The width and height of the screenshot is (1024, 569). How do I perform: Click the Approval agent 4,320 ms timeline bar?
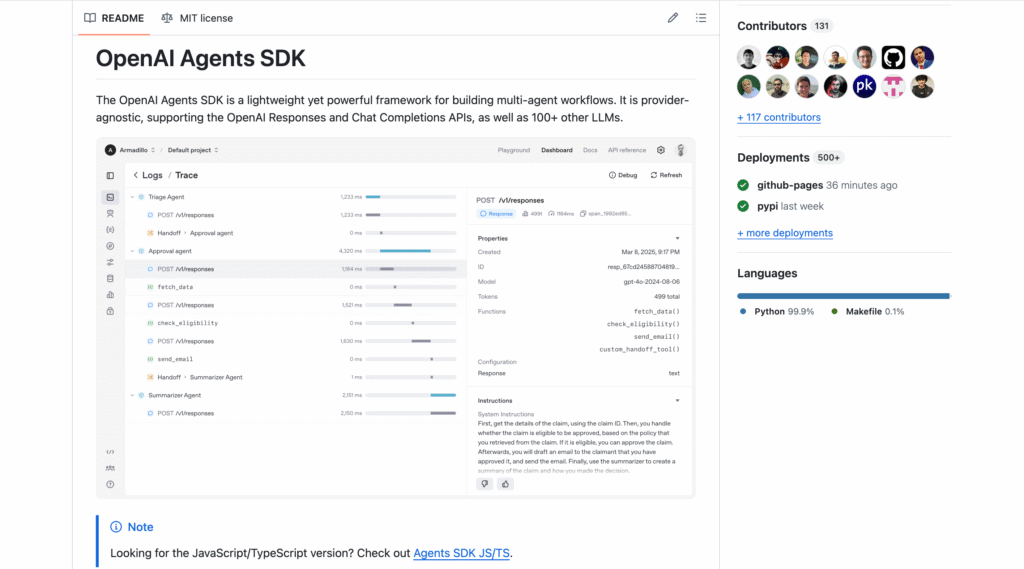tap(405, 251)
